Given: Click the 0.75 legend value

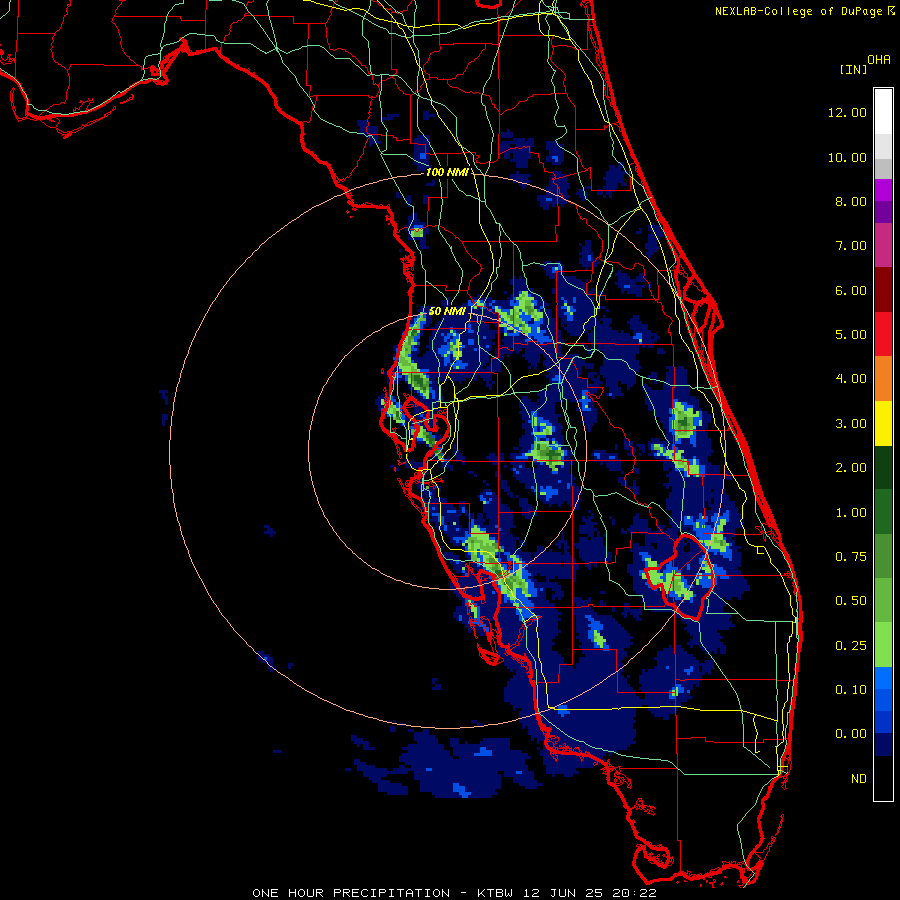Looking at the screenshot, I should tap(851, 557).
